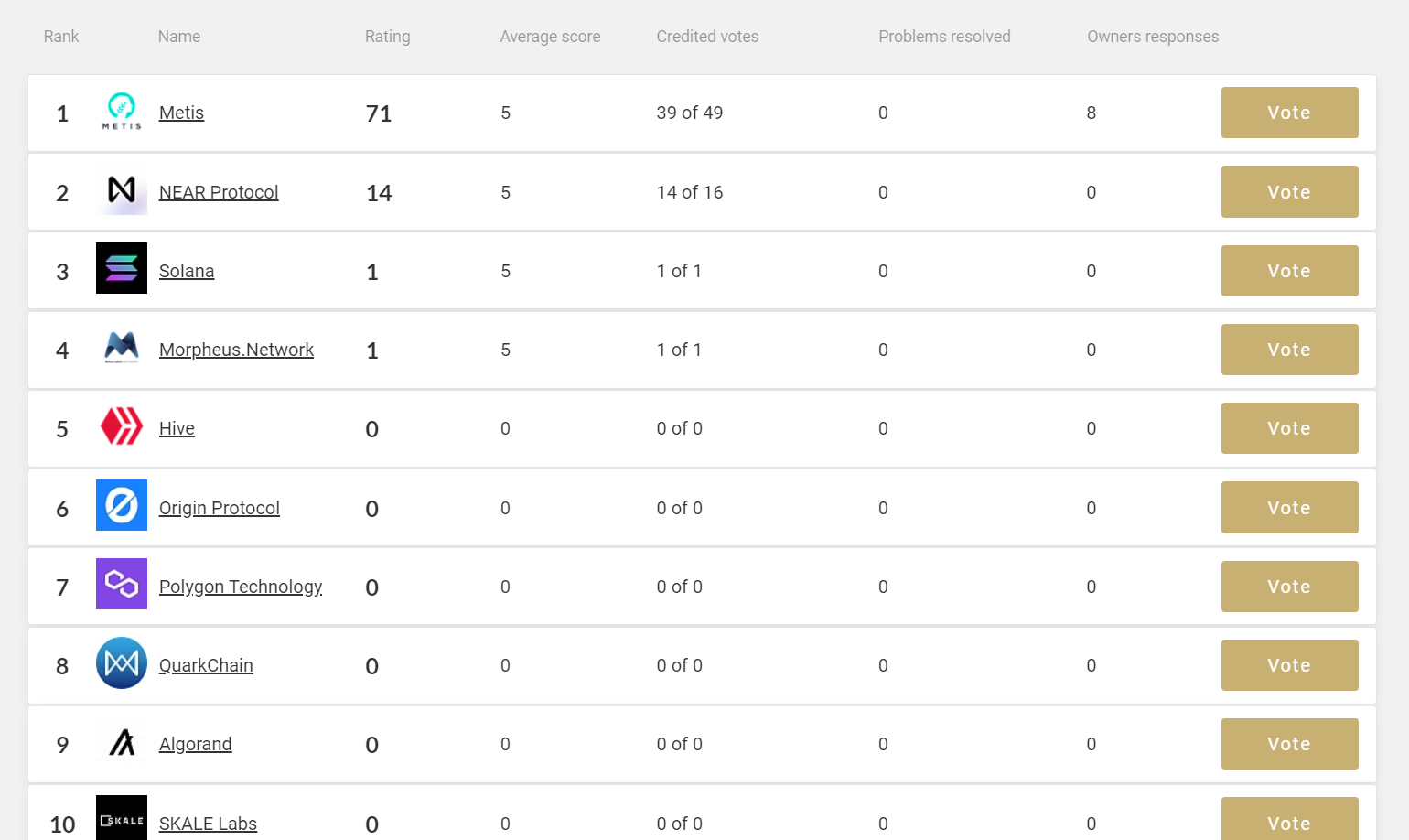Click the '0 of 0' votes in Hive row
Viewport: 1409px width, 840px height.
[680, 428]
